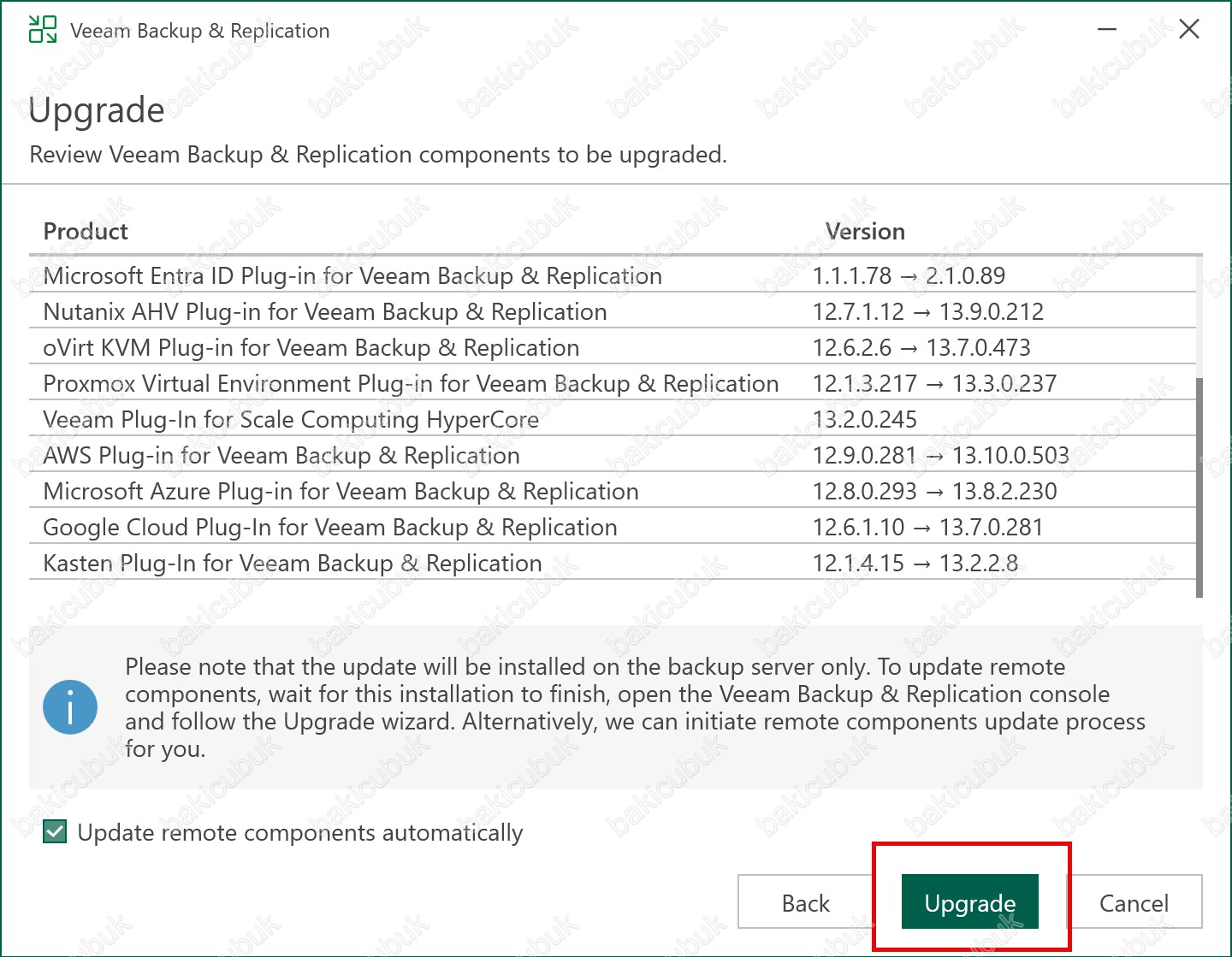Click the Version column header
Image resolution: width=1232 pixels, height=957 pixels.
864,232
